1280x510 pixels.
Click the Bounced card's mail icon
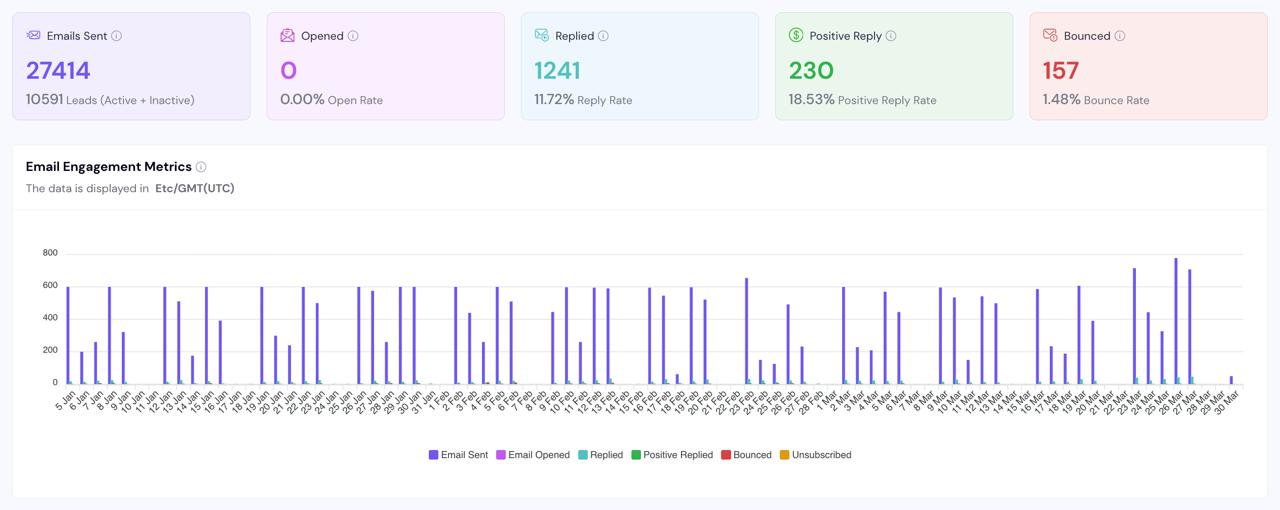(x=1050, y=35)
